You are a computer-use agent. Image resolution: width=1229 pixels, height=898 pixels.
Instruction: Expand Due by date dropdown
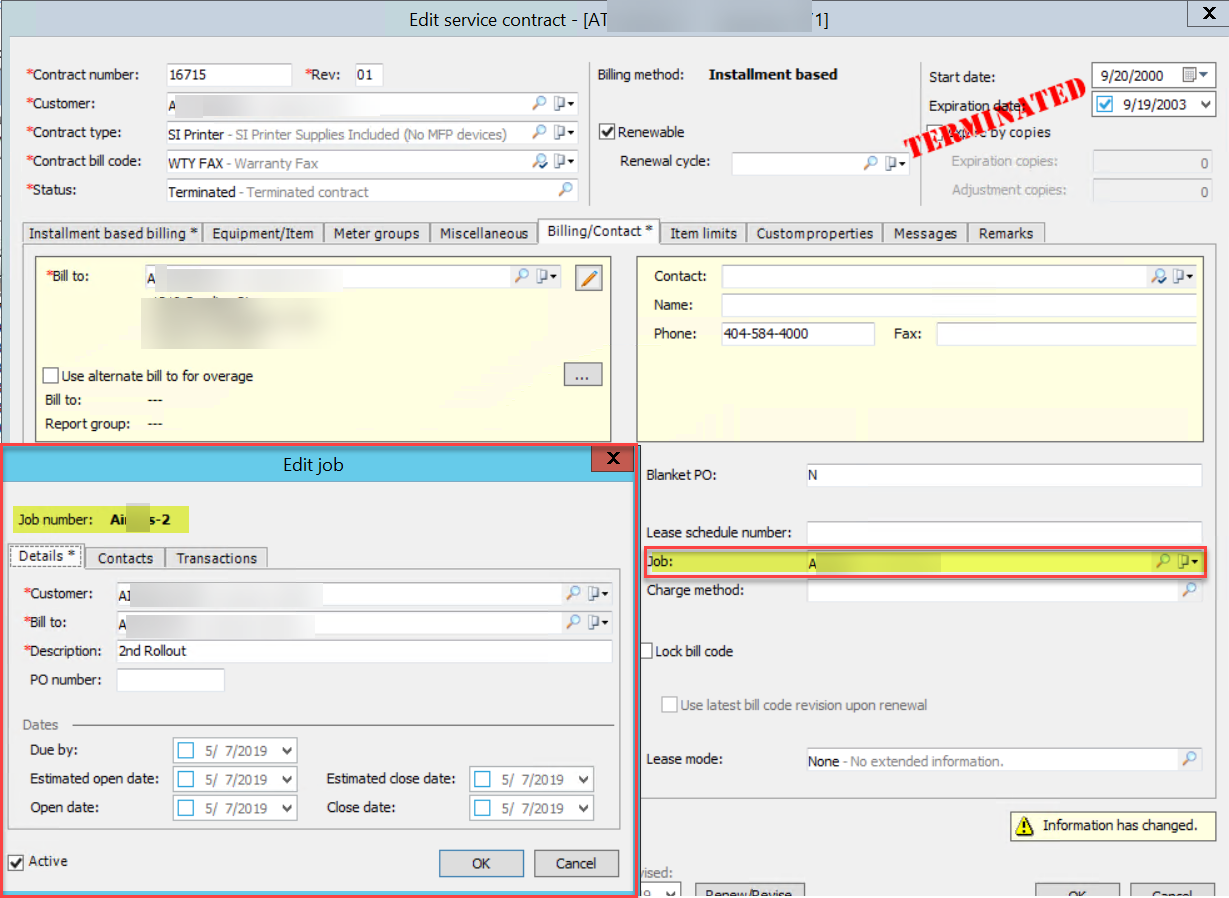tap(287, 750)
